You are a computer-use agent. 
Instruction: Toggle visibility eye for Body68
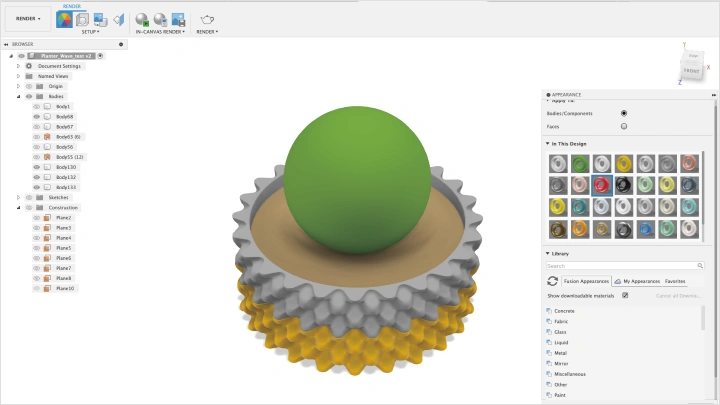[37, 117]
